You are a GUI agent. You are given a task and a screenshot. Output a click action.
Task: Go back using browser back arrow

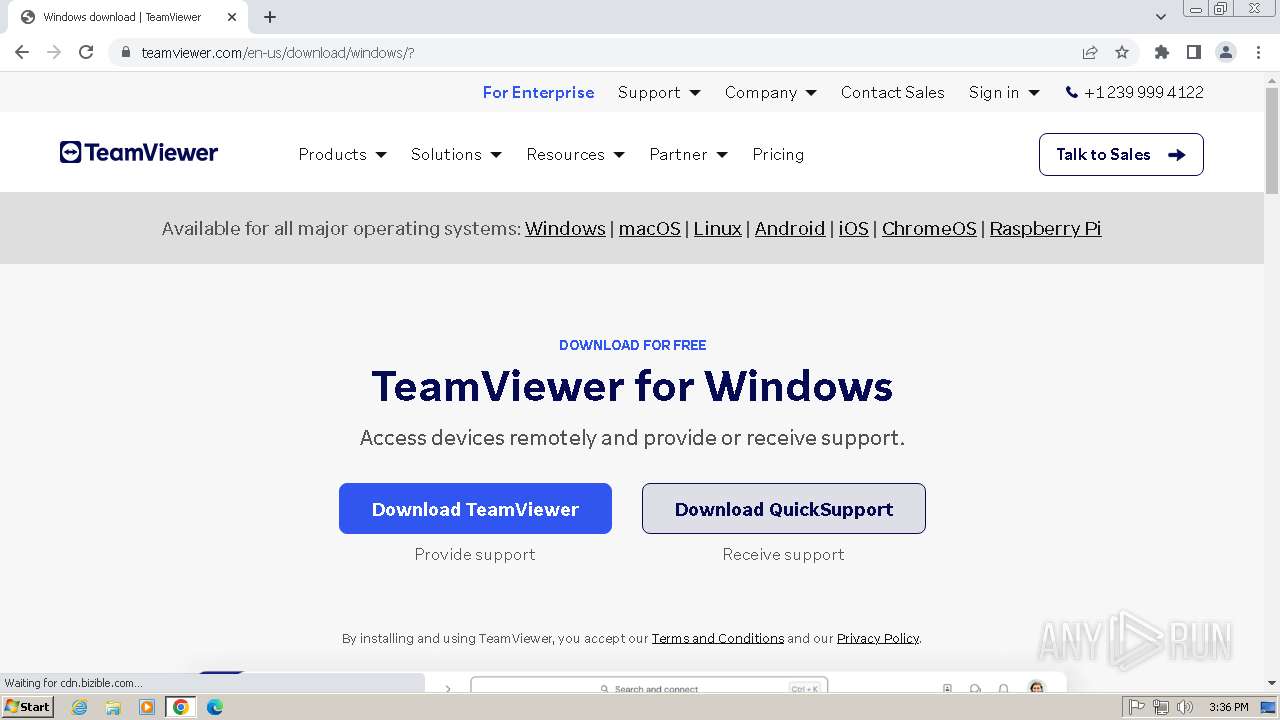[22, 52]
